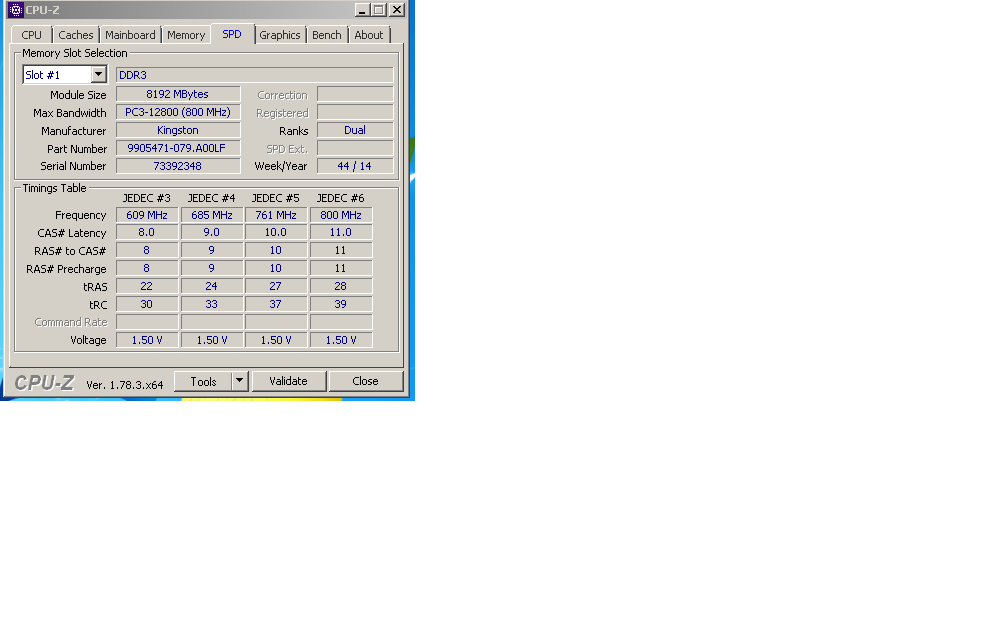Click the empty Registered field
1008x630 pixels.
(x=355, y=112)
